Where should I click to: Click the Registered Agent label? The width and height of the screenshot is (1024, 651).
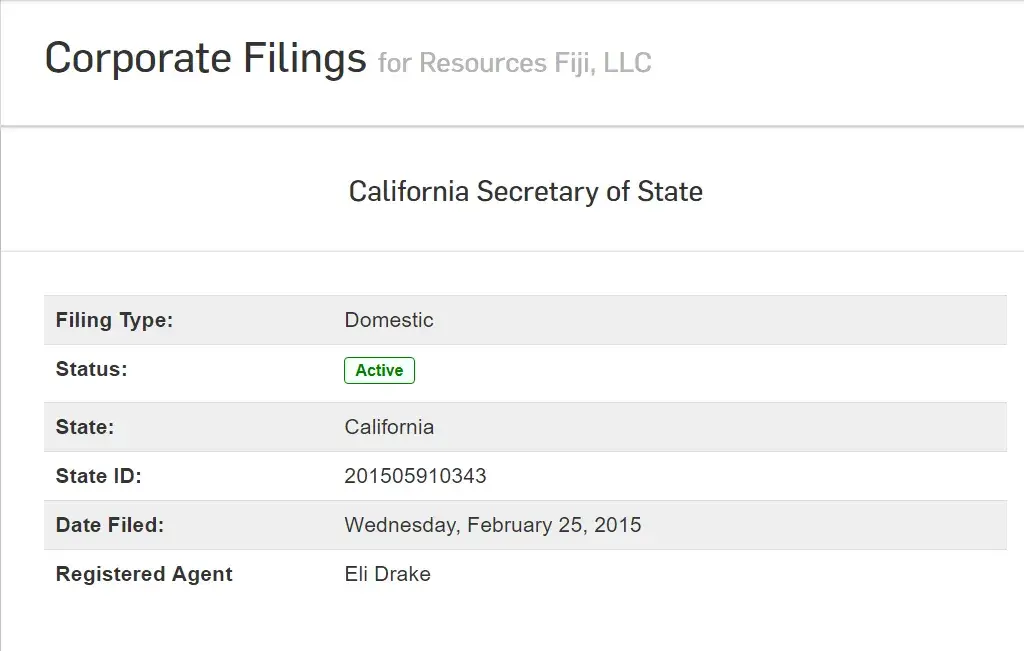pyautogui.click(x=144, y=574)
